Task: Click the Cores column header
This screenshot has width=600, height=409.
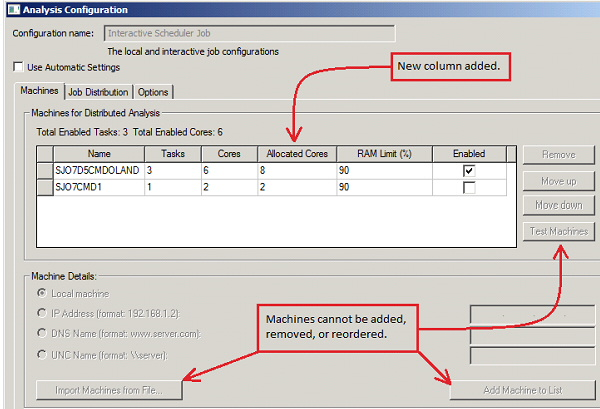Action: [x=230, y=154]
